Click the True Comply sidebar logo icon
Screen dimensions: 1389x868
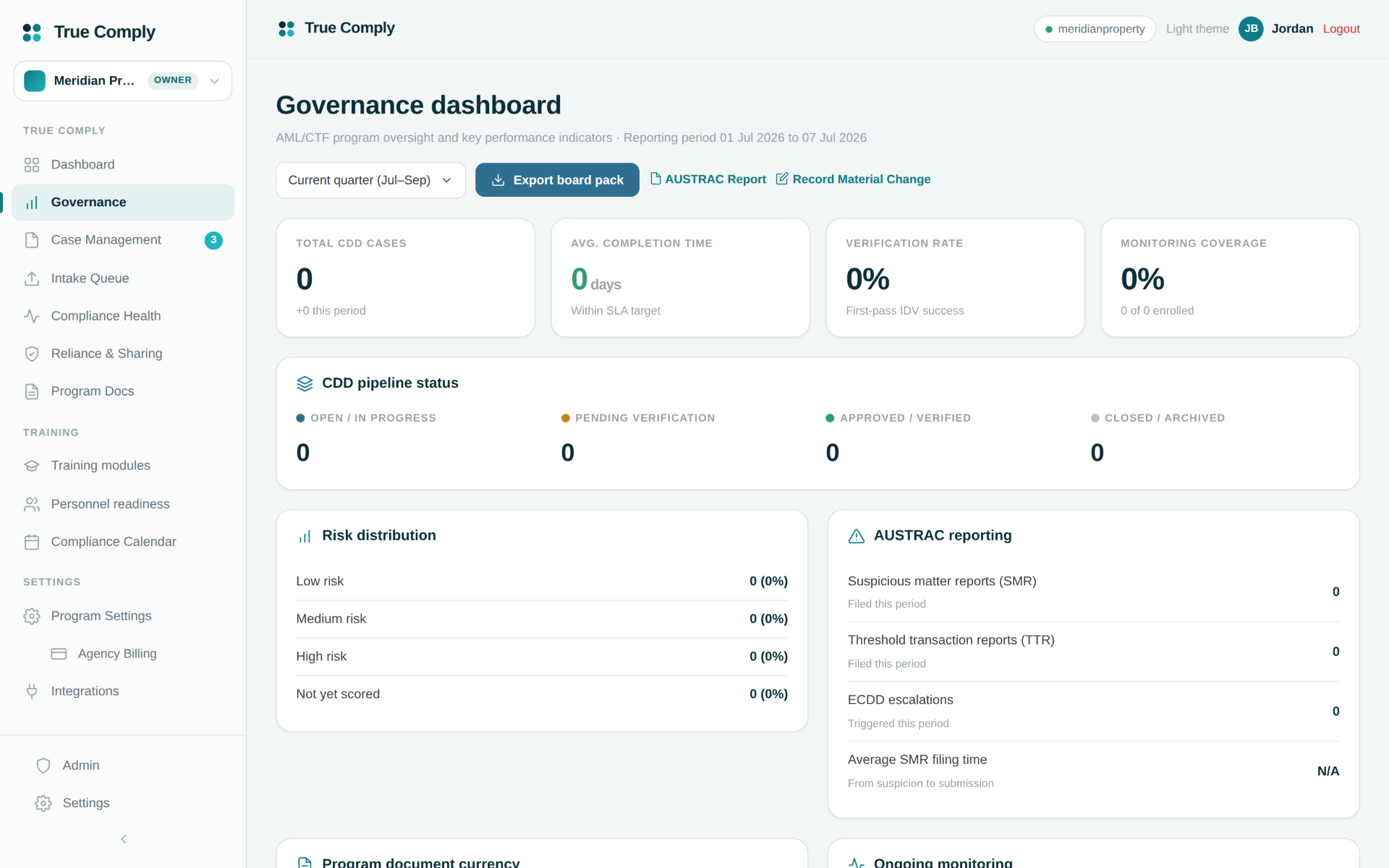pos(32,32)
